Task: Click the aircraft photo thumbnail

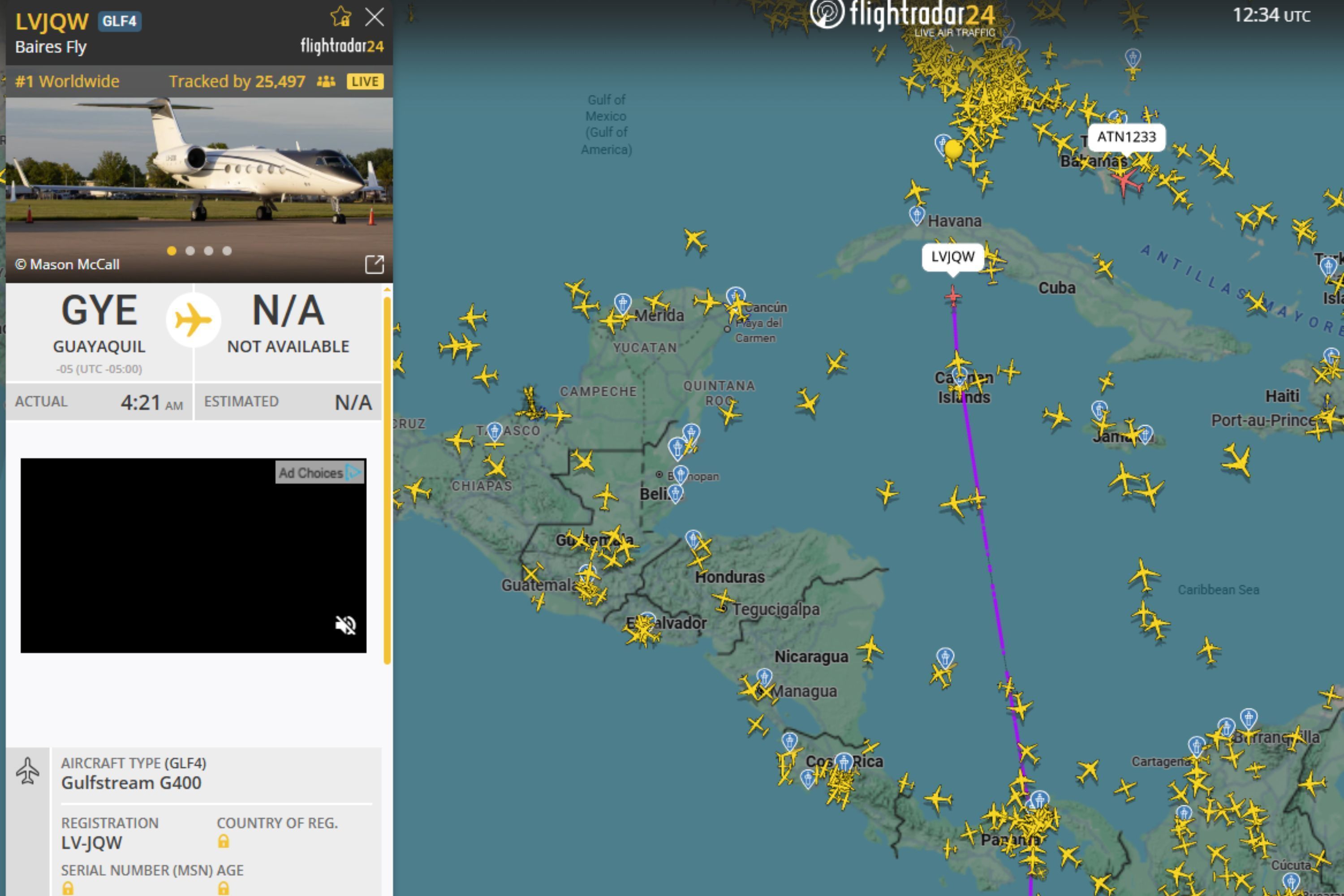Action: pyautogui.click(x=199, y=190)
